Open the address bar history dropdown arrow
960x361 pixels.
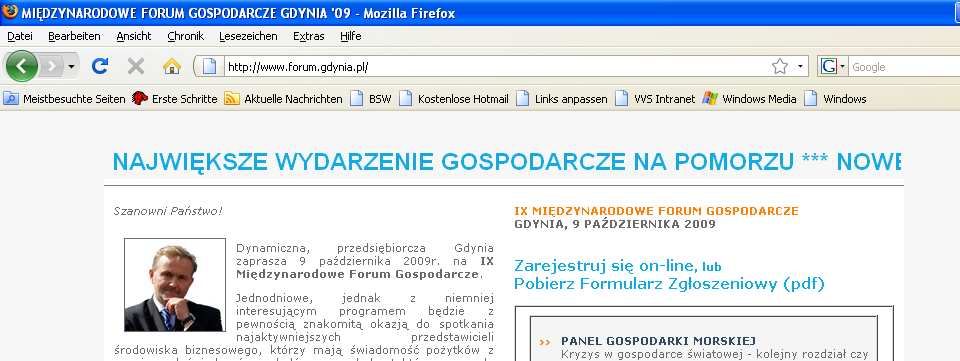800,67
